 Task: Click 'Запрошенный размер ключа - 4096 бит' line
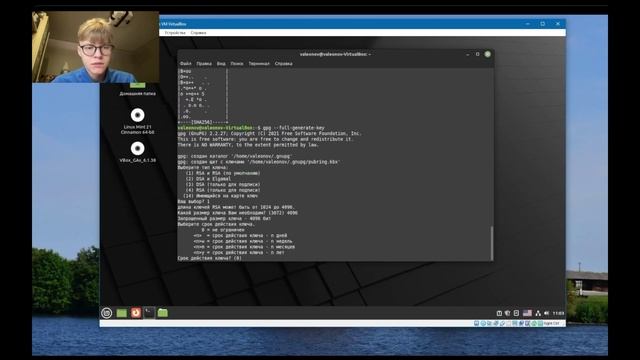tap(224, 218)
